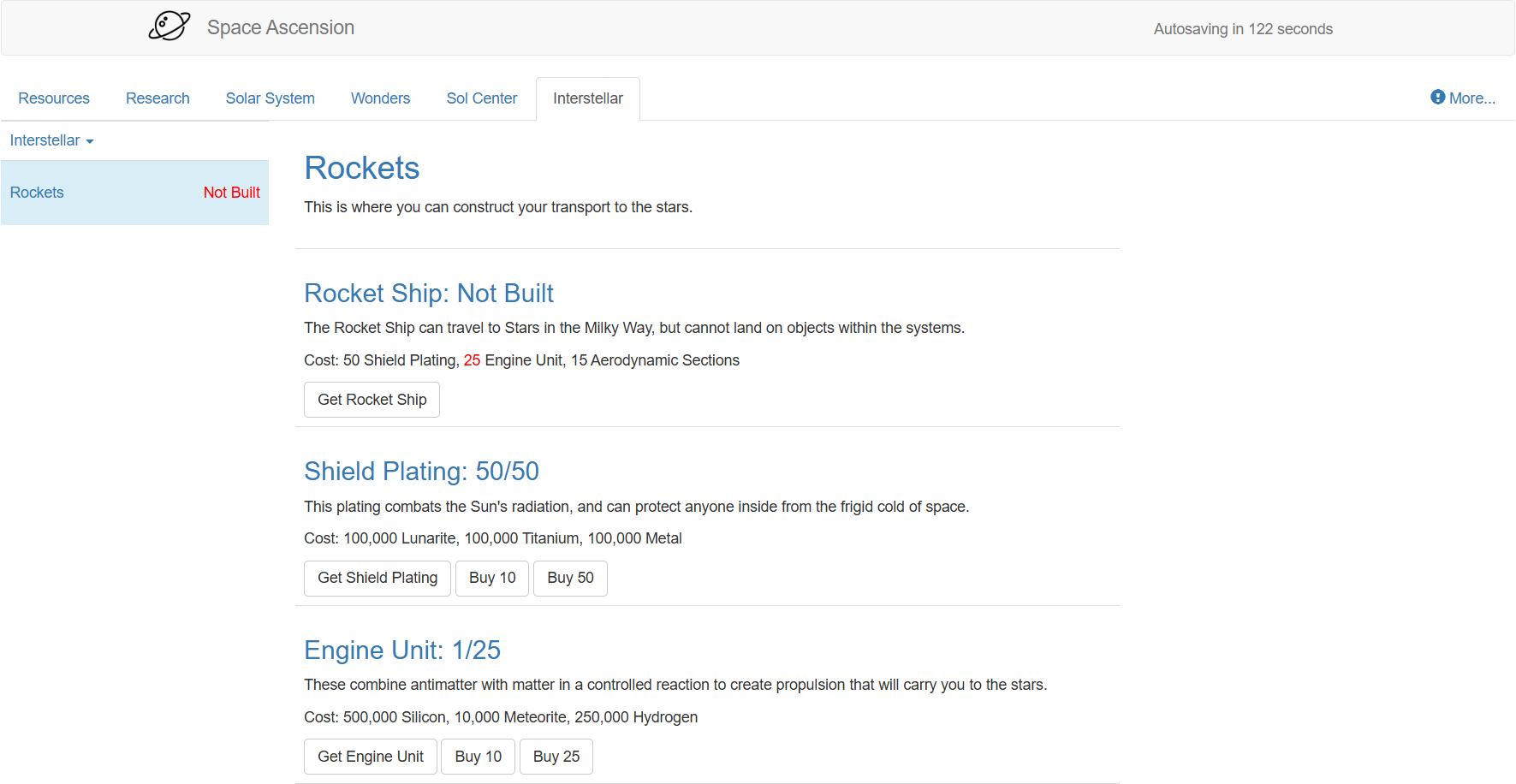Open the Resources tab

click(x=54, y=98)
